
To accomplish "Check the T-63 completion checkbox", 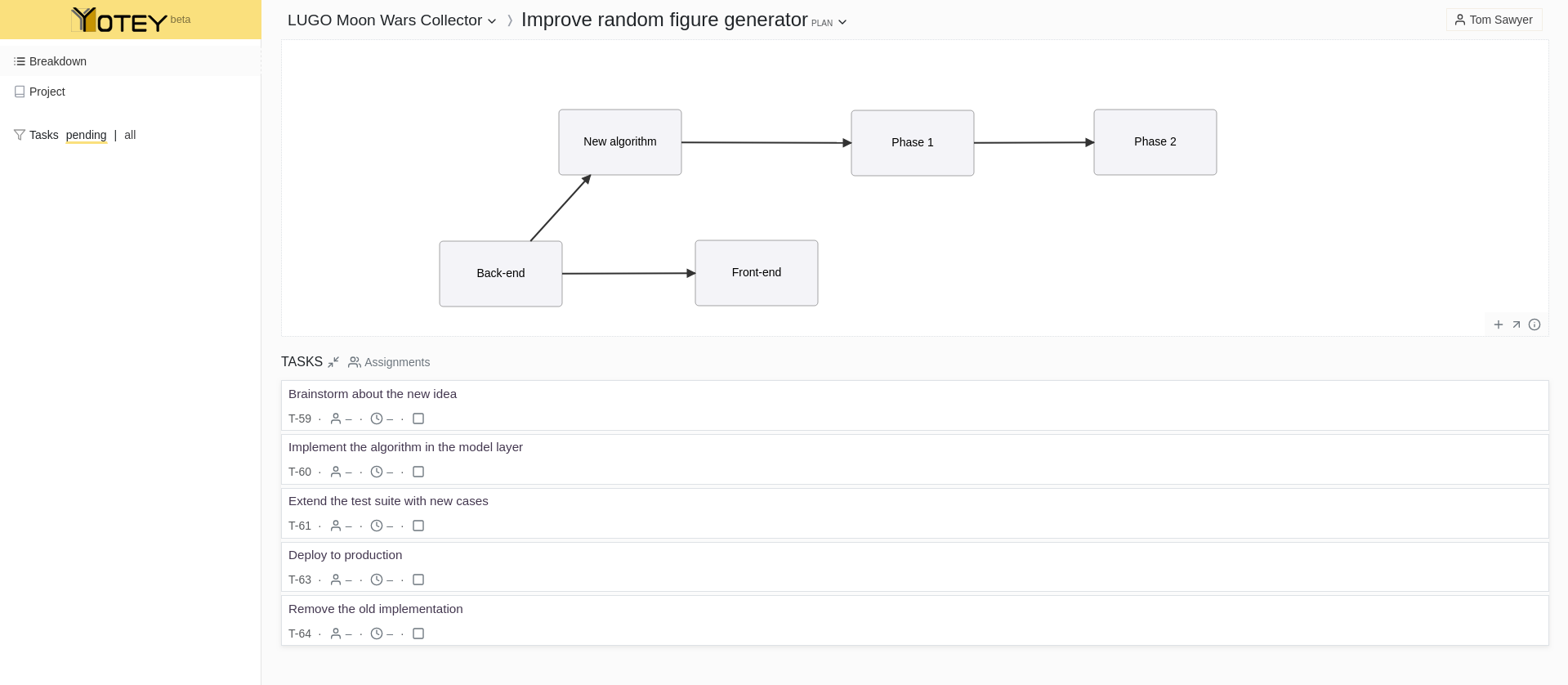I will click(x=418, y=580).
